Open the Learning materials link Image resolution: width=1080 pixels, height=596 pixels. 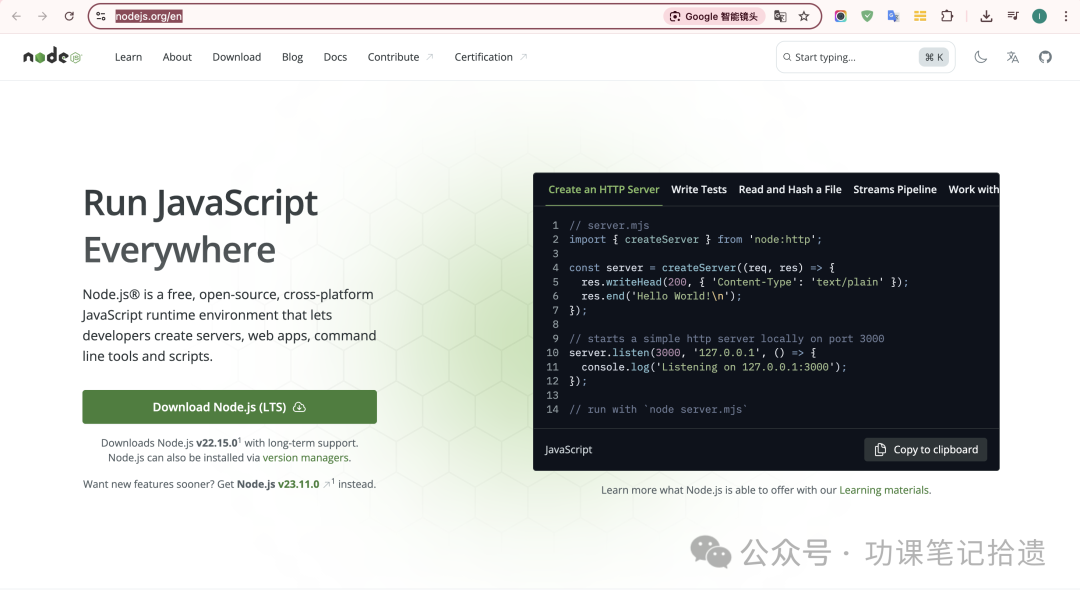884,490
